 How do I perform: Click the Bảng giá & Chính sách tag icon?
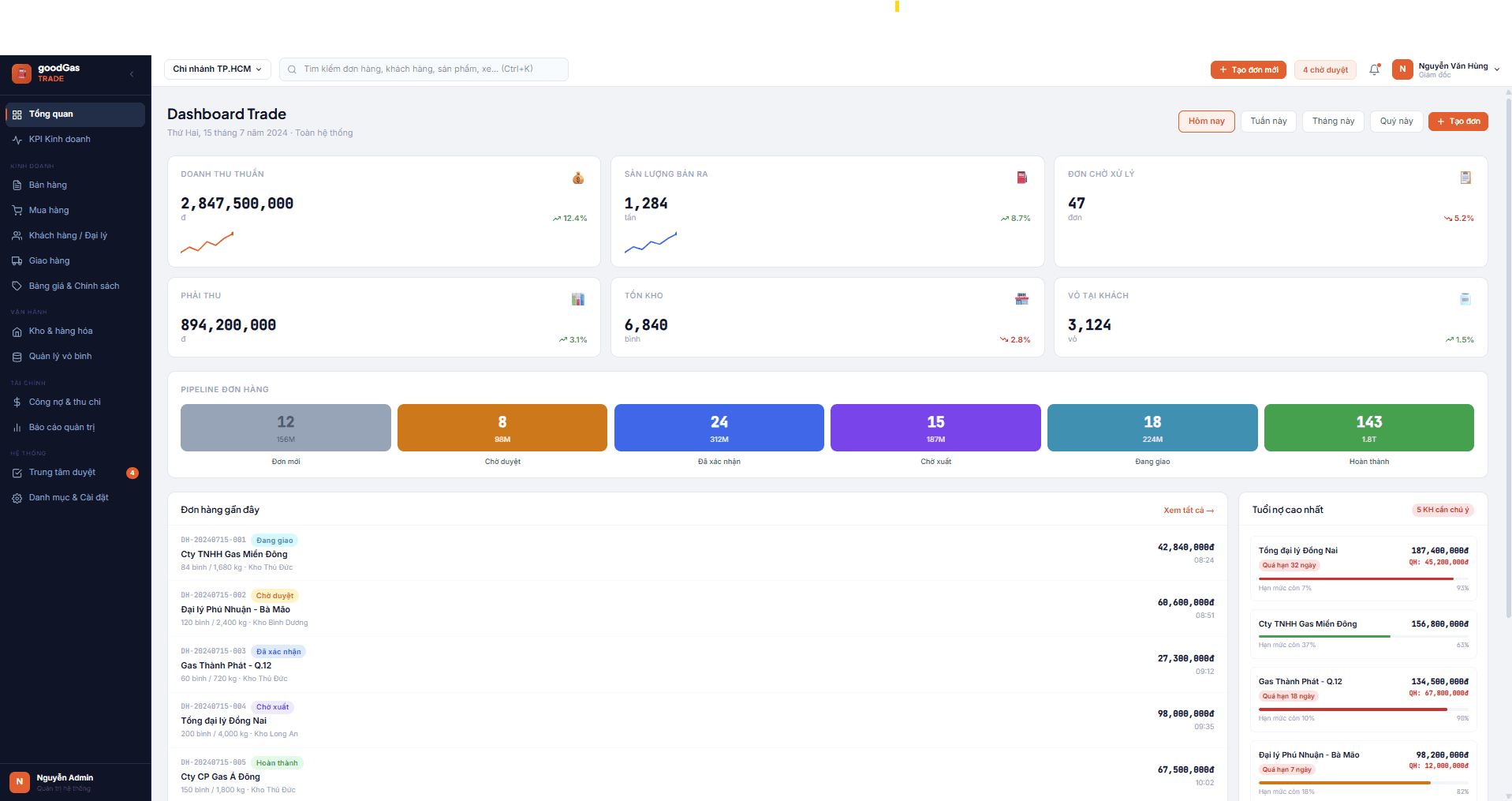point(17,286)
